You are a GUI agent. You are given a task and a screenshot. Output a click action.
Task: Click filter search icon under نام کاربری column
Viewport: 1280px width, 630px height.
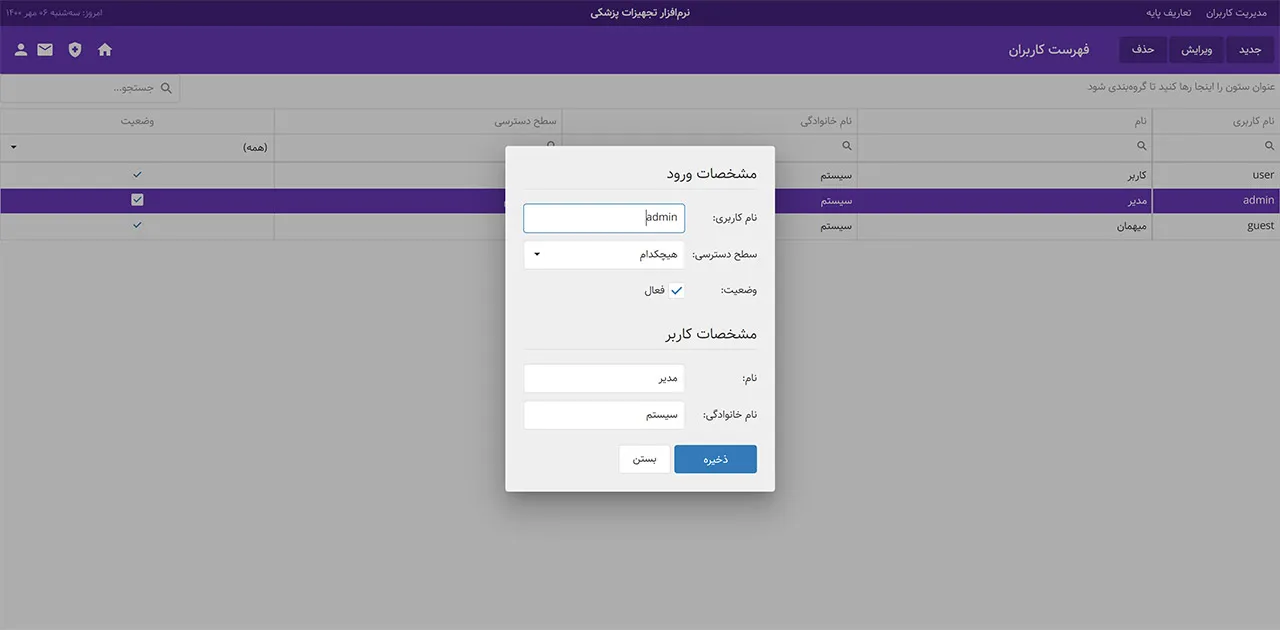(x=1270, y=146)
